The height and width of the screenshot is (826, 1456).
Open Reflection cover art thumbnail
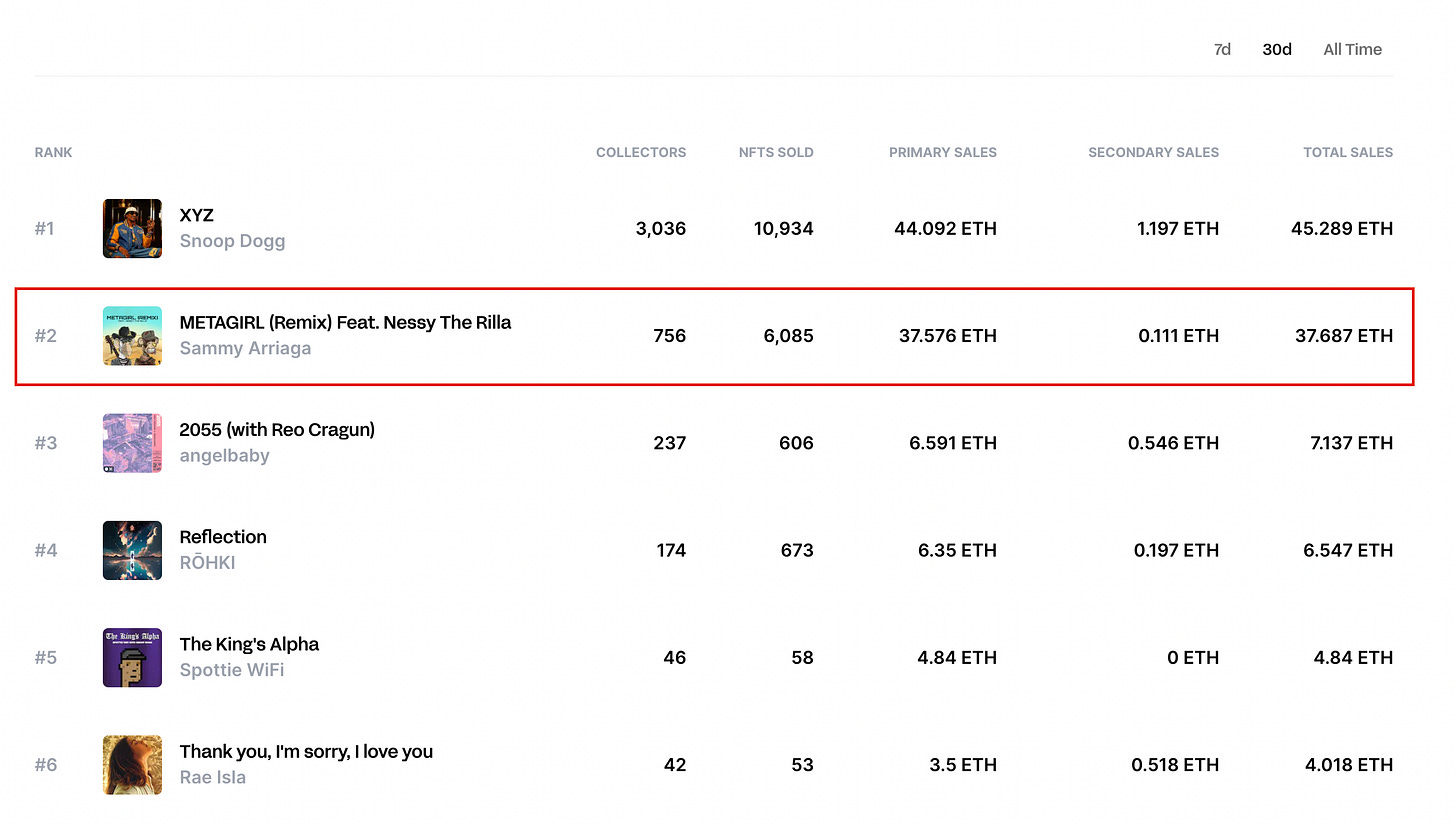point(132,550)
